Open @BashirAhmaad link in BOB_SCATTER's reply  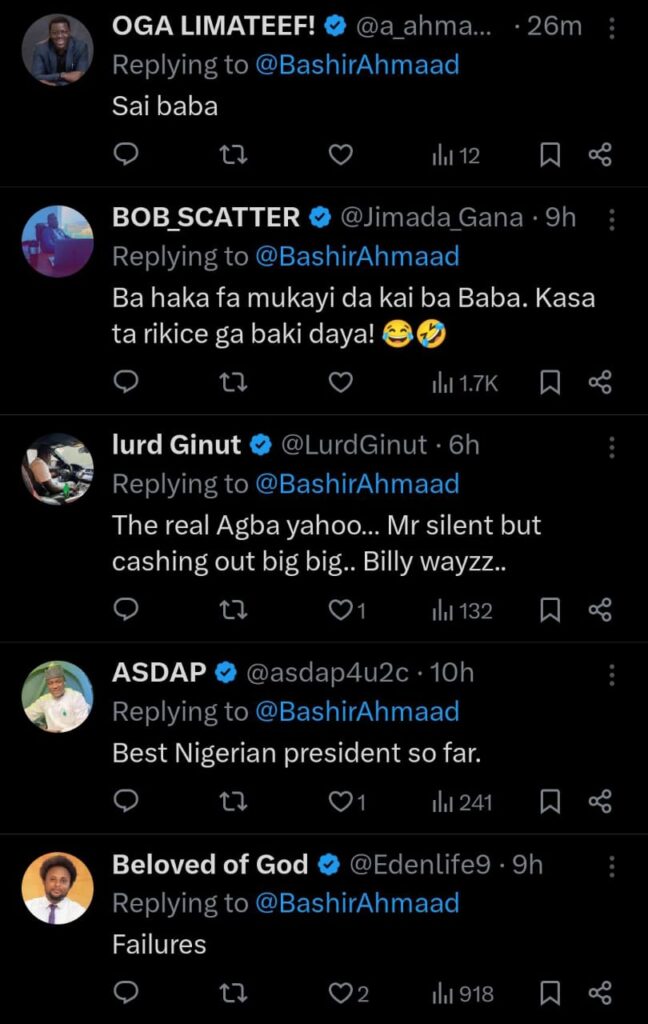[x=357, y=256]
